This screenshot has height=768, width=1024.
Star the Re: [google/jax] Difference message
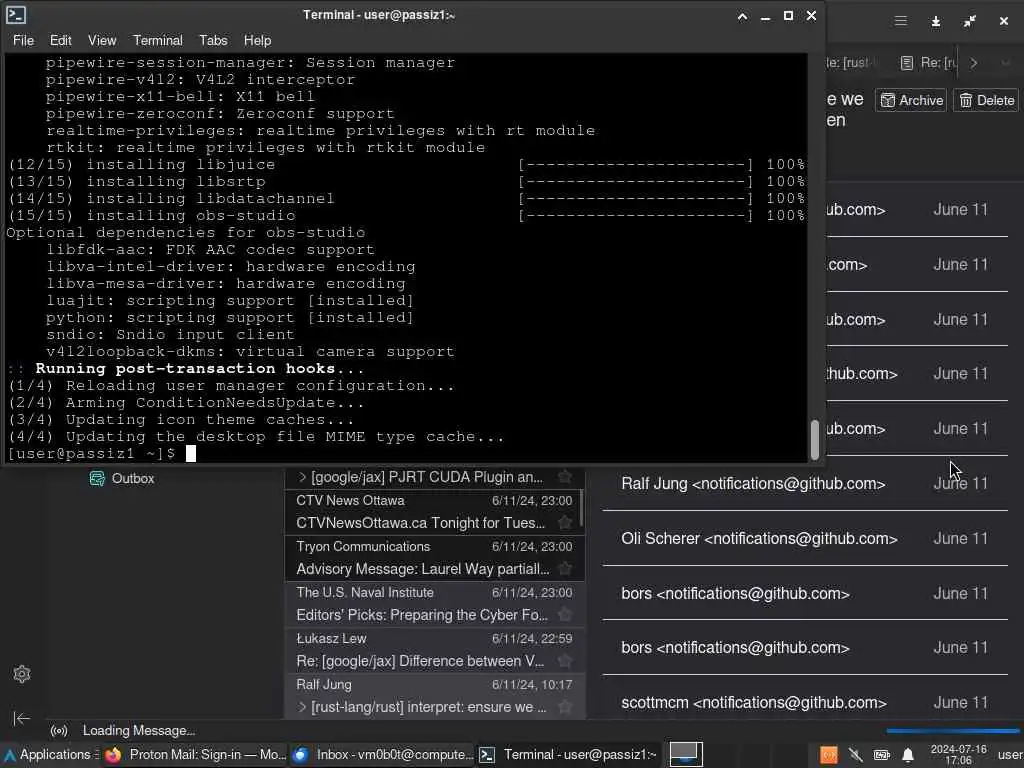[x=565, y=661]
